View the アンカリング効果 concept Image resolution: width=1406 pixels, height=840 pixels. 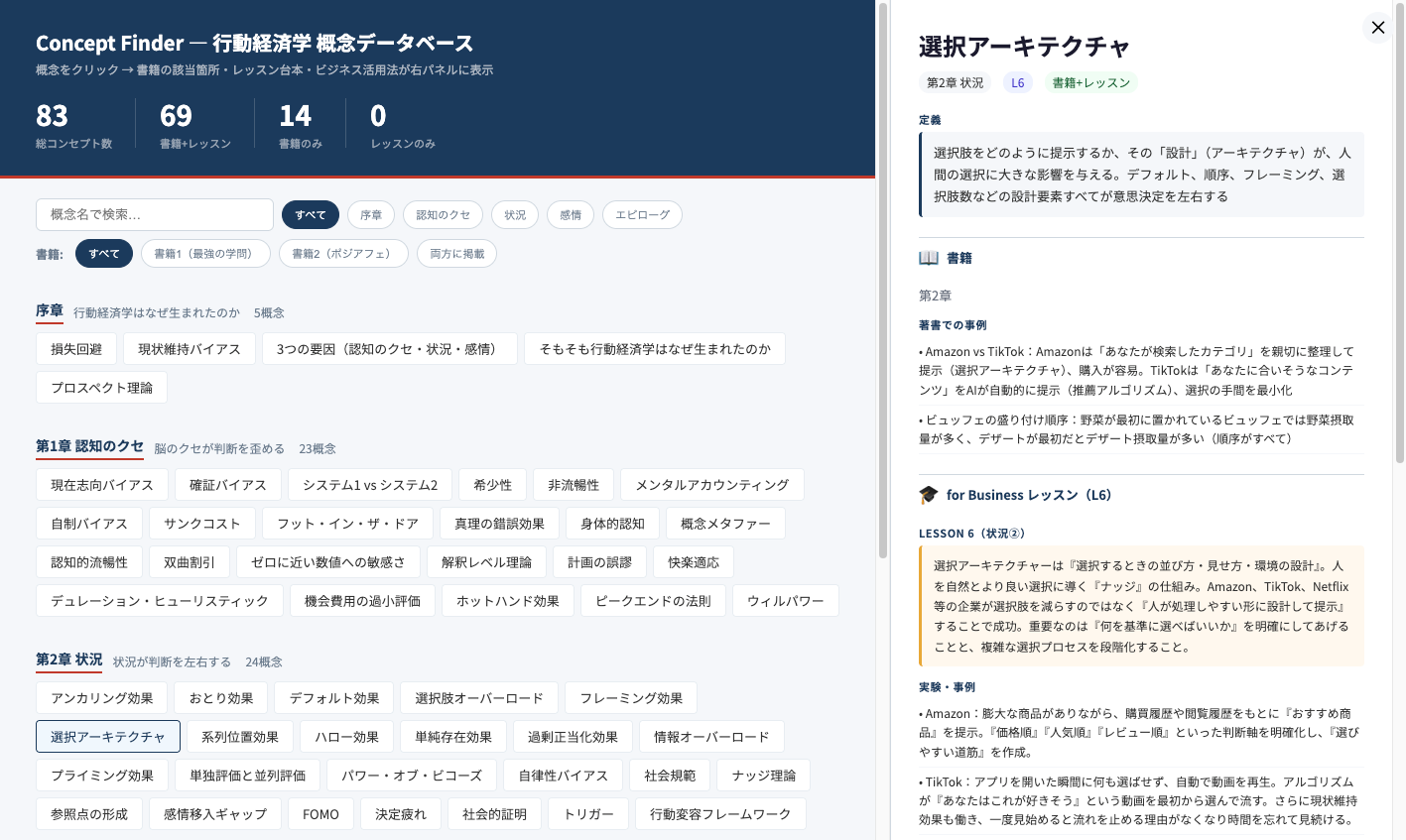tap(102, 697)
